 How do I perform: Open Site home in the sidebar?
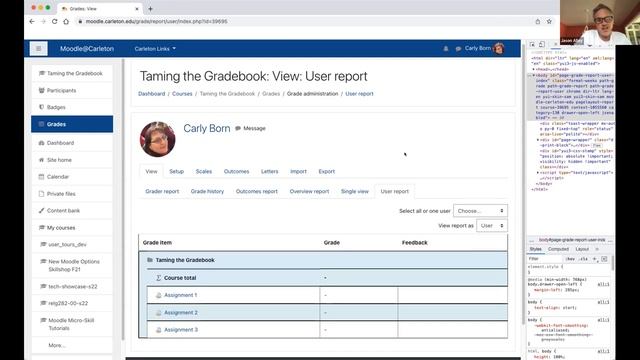click(72, 160)
